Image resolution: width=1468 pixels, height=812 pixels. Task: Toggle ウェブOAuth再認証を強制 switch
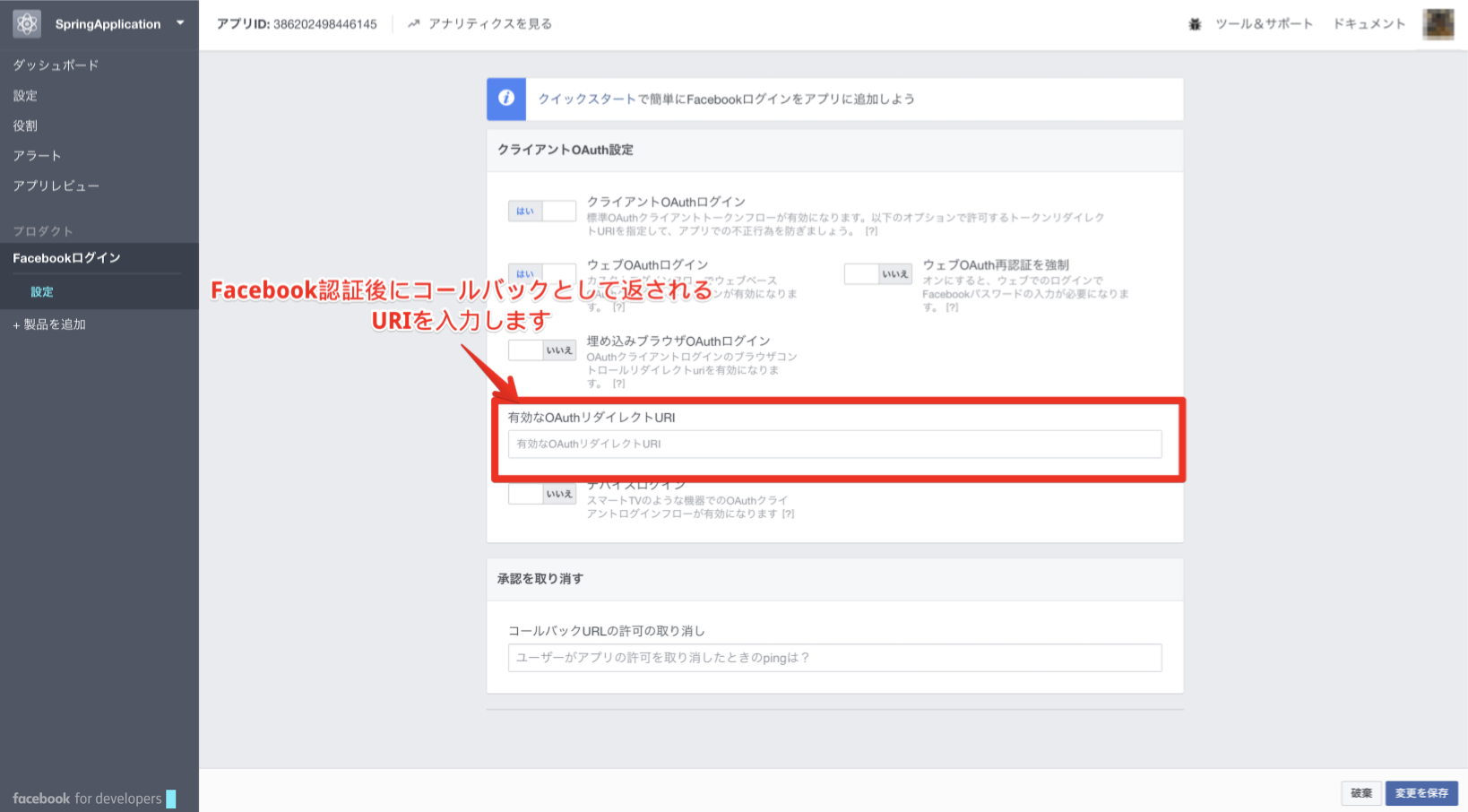point(877,274)
